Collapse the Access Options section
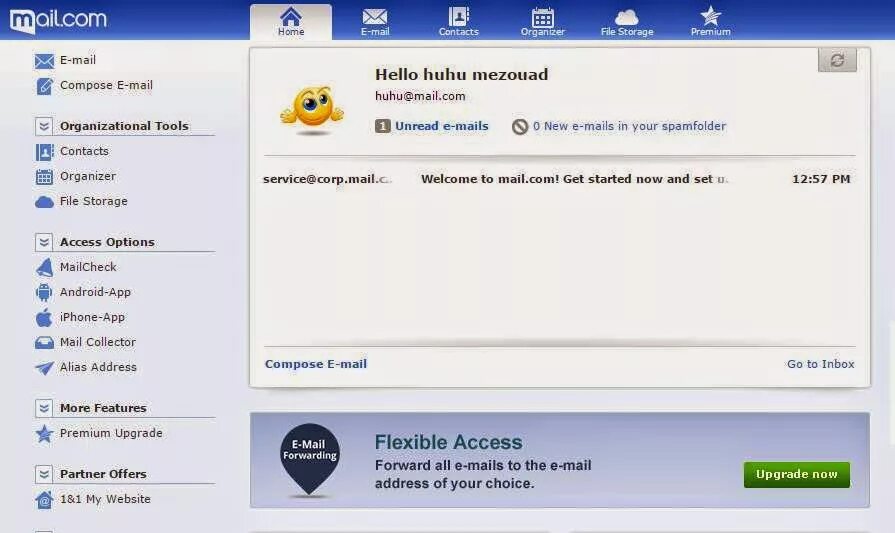Screen dimensions: 895x533 tap(44, 243)
